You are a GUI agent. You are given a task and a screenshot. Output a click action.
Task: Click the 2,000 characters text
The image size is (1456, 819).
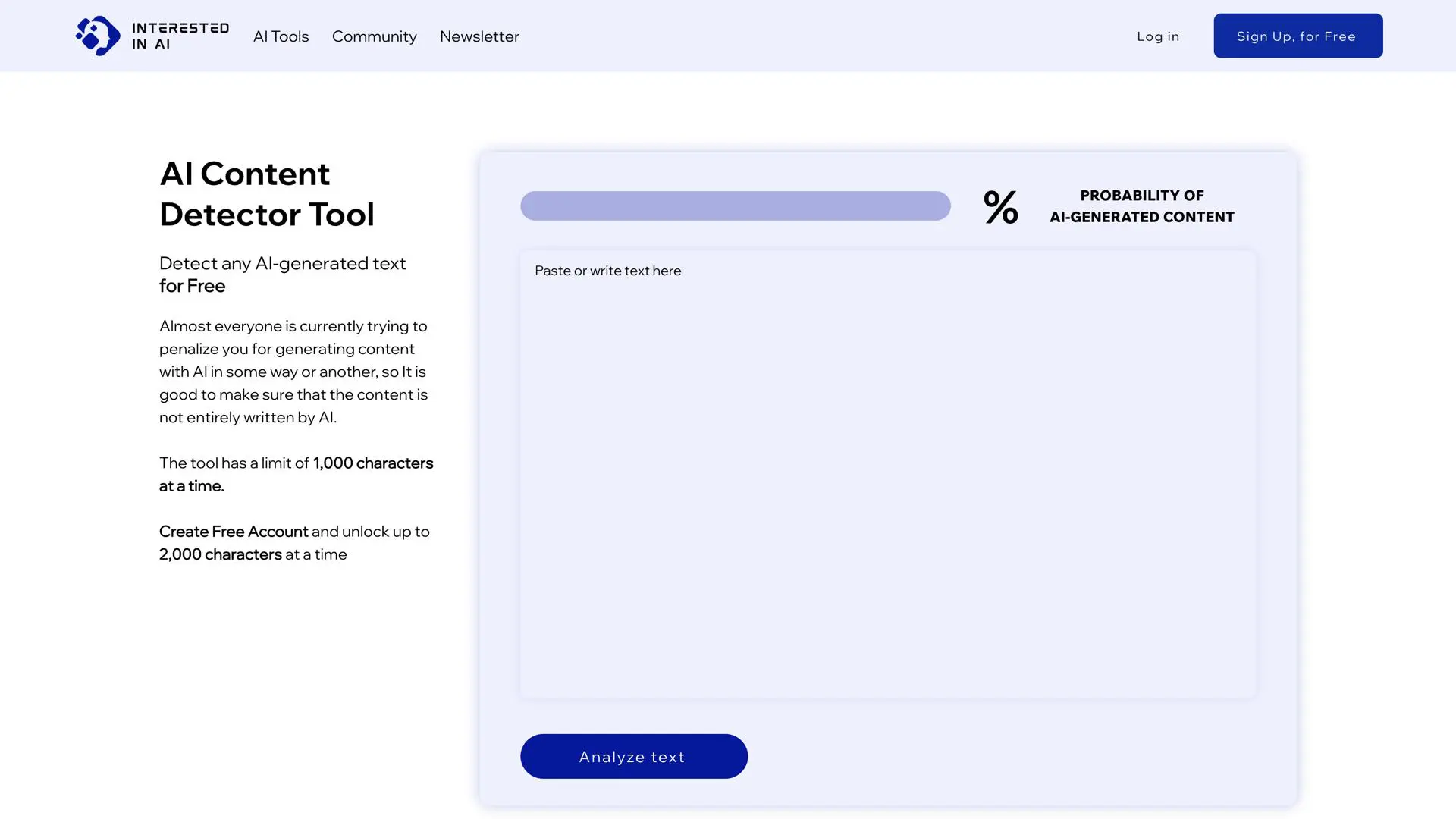[x=220, y=554]
